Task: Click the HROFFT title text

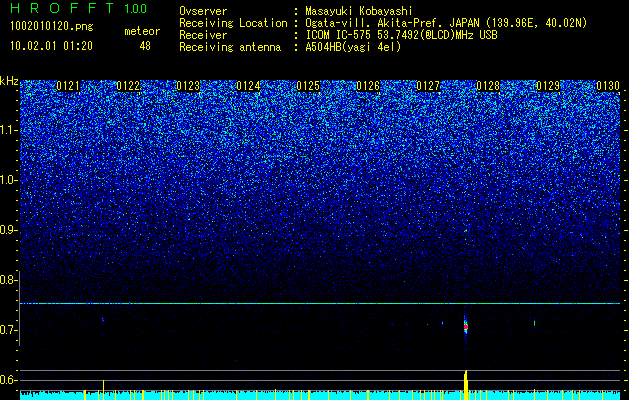Action: click(x=62, y=8)
